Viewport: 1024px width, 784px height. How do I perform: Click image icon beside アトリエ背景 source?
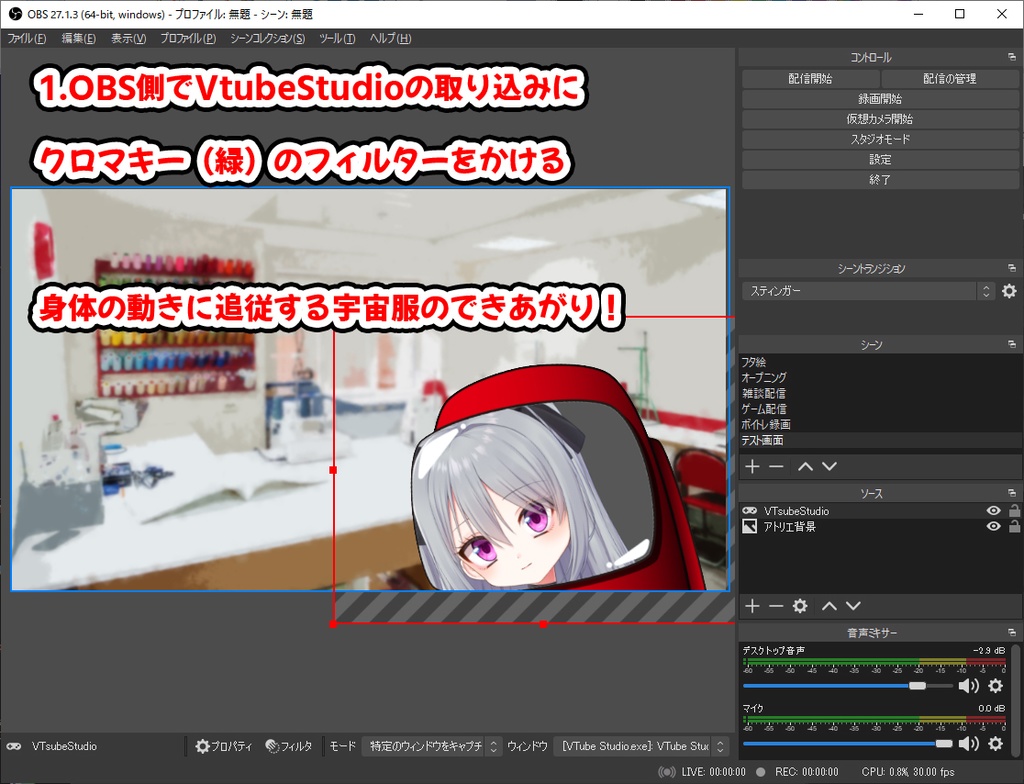click(x=750, y=527)
